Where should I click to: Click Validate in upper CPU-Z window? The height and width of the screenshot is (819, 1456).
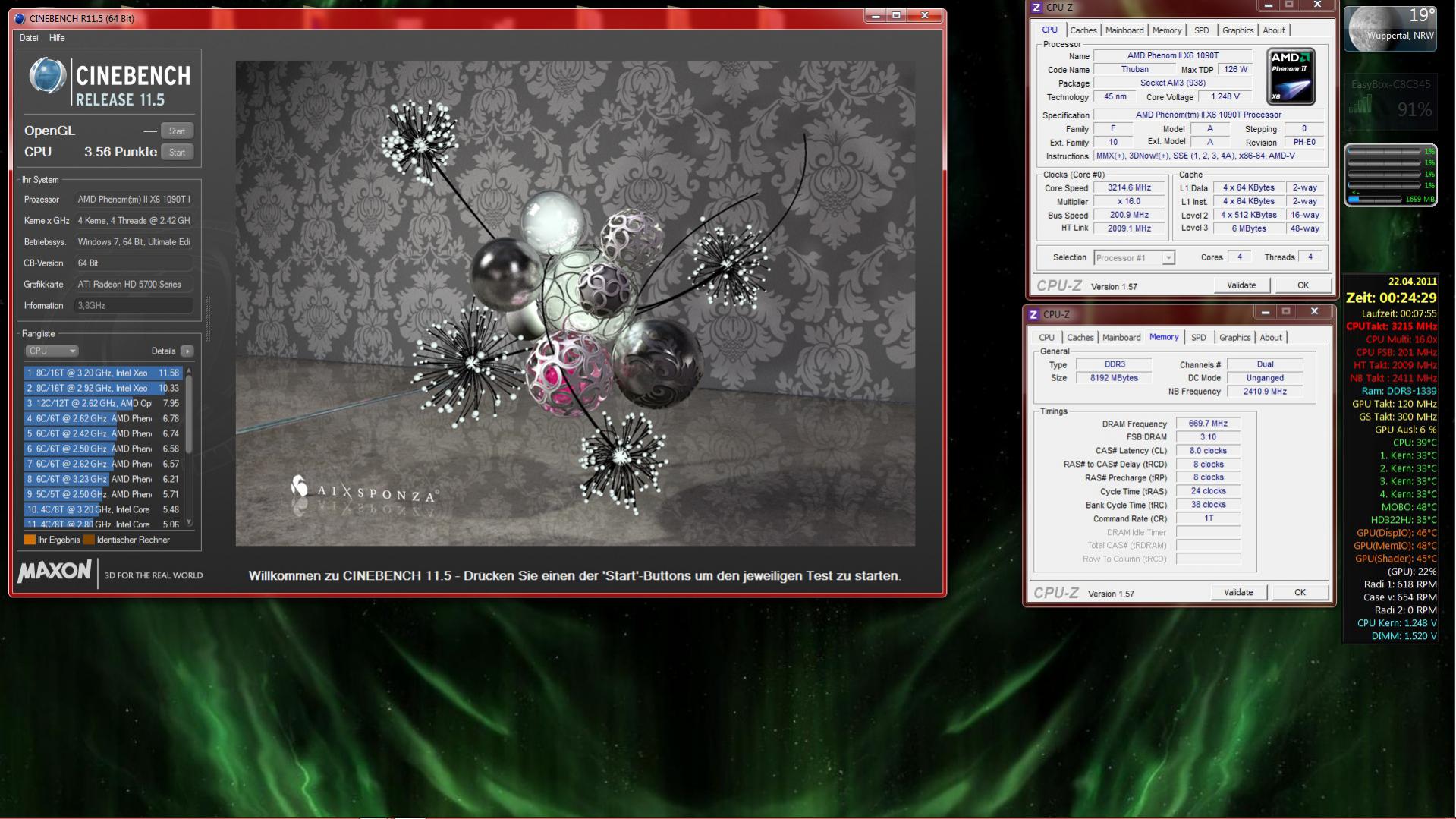1241,285
